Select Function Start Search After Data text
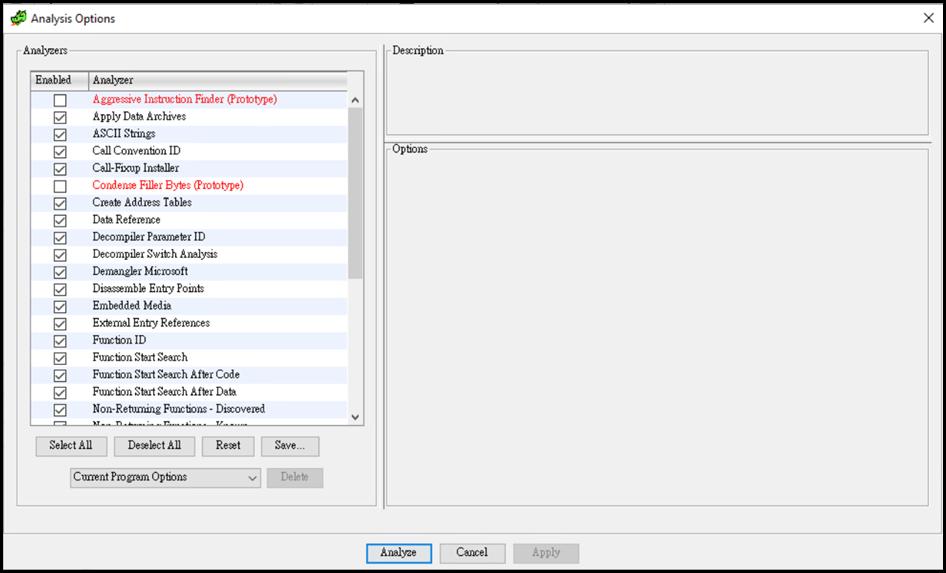Screen dimensions: 946x573 click(164, 391)
